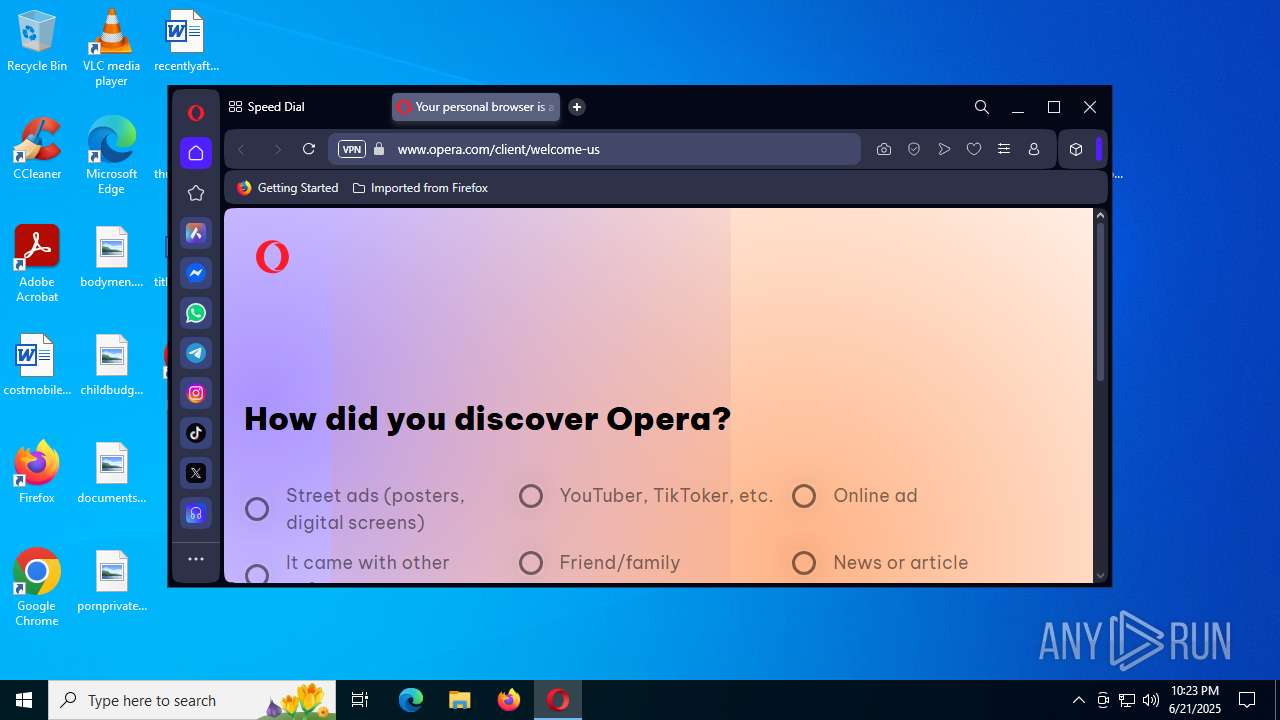Add page to bookmarks with heart icon
This screenshot has height=720, width=1280.
(974, 149)
